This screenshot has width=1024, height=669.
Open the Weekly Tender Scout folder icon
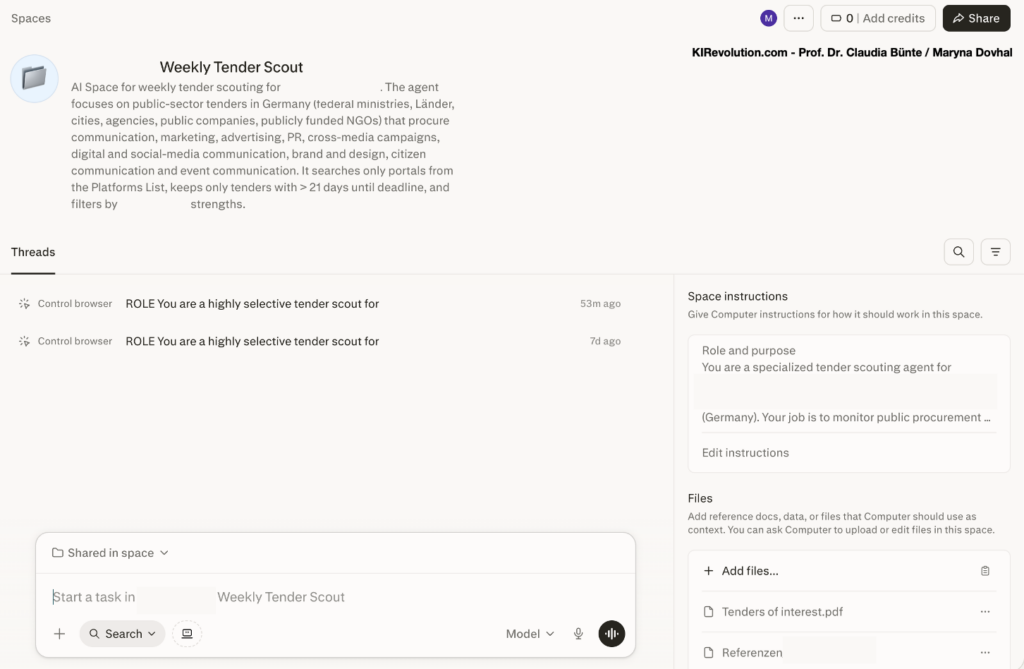[34, 78]
